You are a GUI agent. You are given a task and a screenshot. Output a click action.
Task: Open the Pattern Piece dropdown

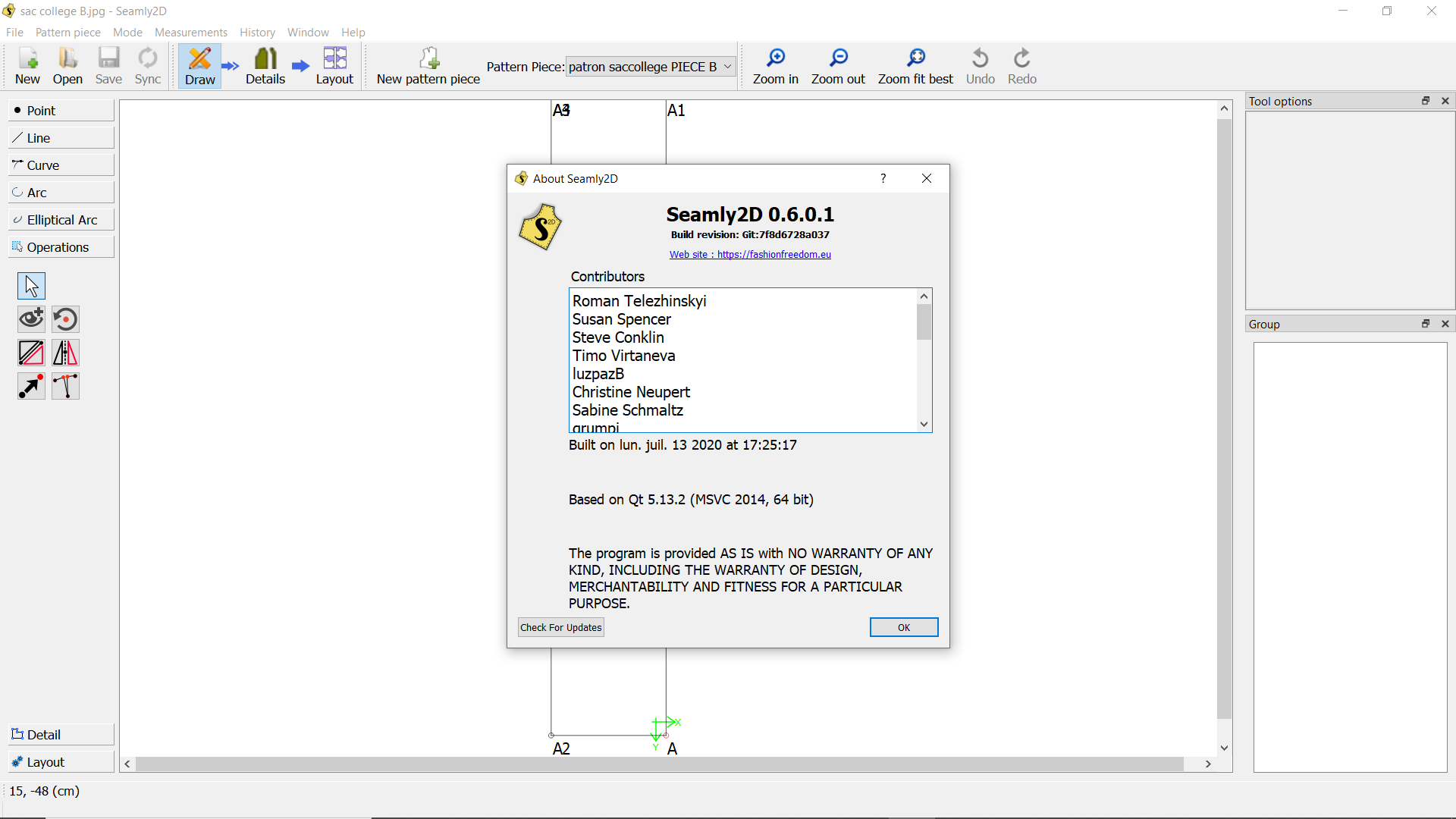point(651,67)
